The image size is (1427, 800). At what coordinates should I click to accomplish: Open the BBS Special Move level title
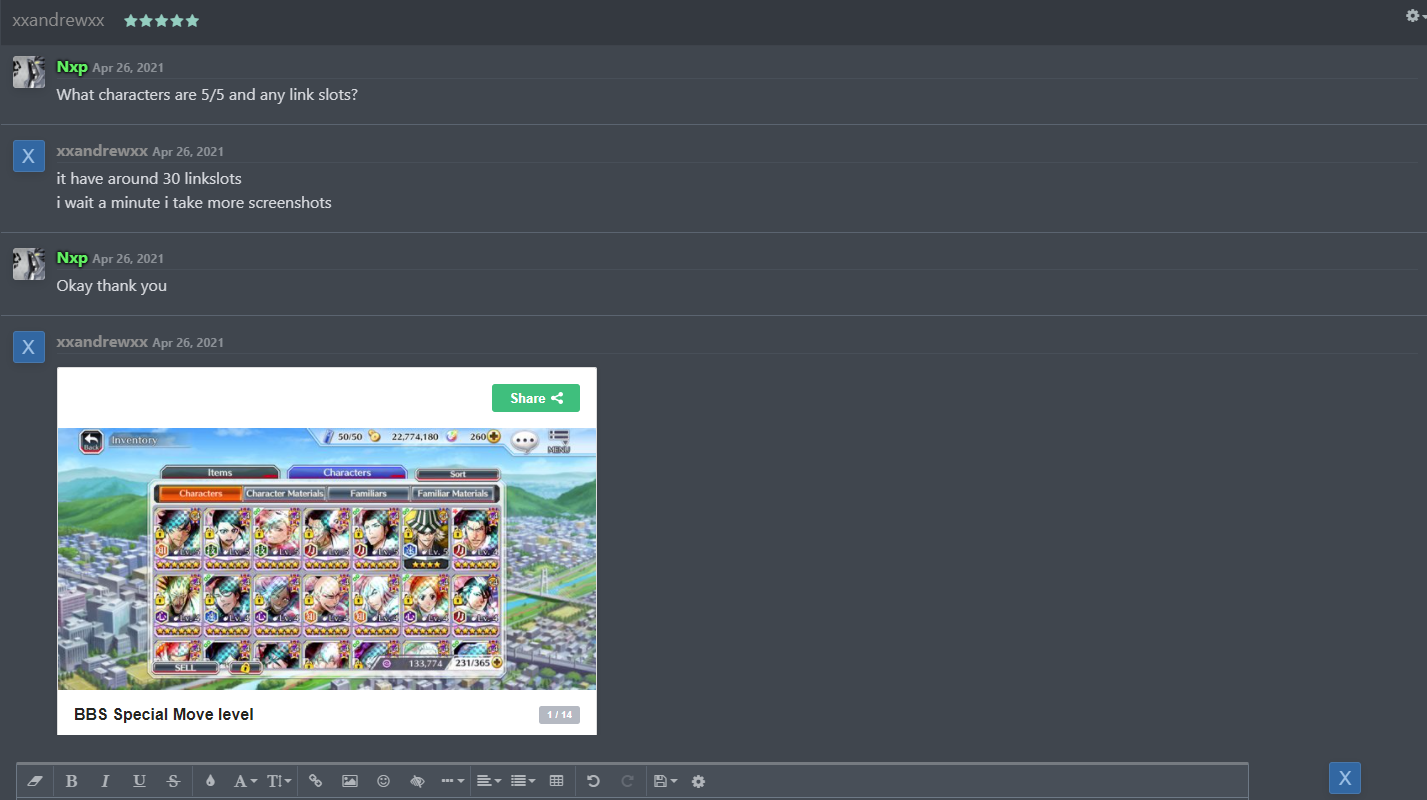(x=164, y=714)
